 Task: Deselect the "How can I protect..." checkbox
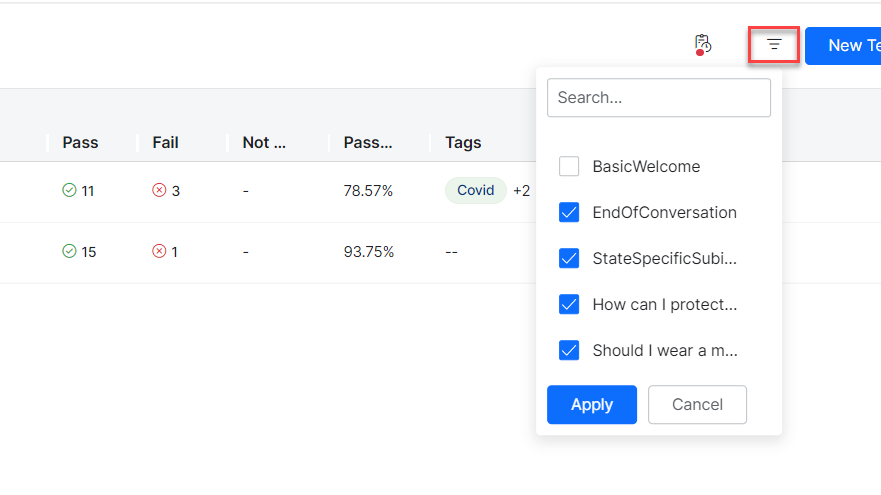click(x=569, y=305)
